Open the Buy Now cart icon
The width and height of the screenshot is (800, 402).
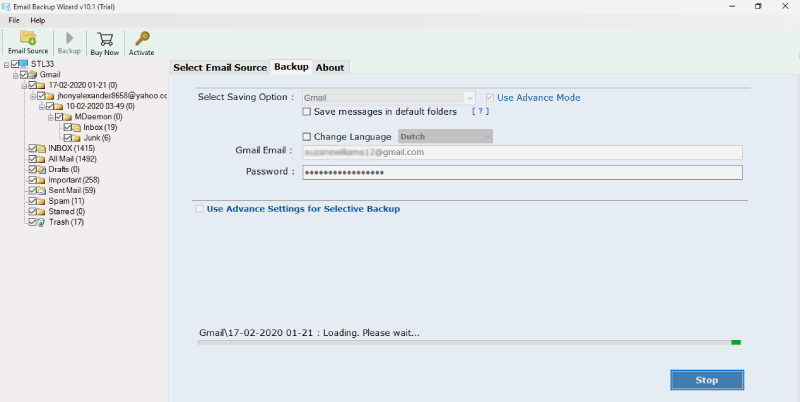105,39
